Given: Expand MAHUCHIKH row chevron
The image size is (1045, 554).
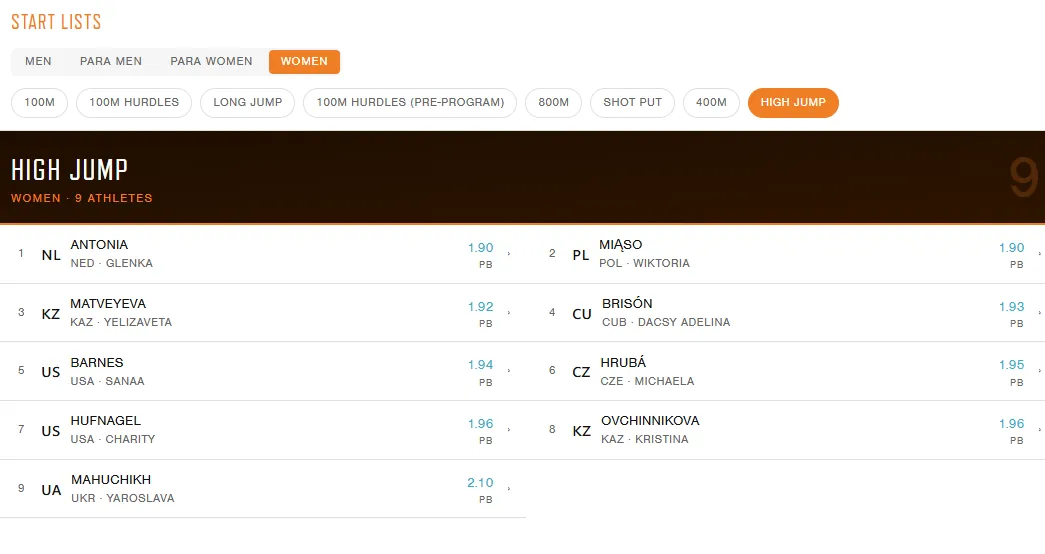Looking at the screenshot, I should (509, 489).
